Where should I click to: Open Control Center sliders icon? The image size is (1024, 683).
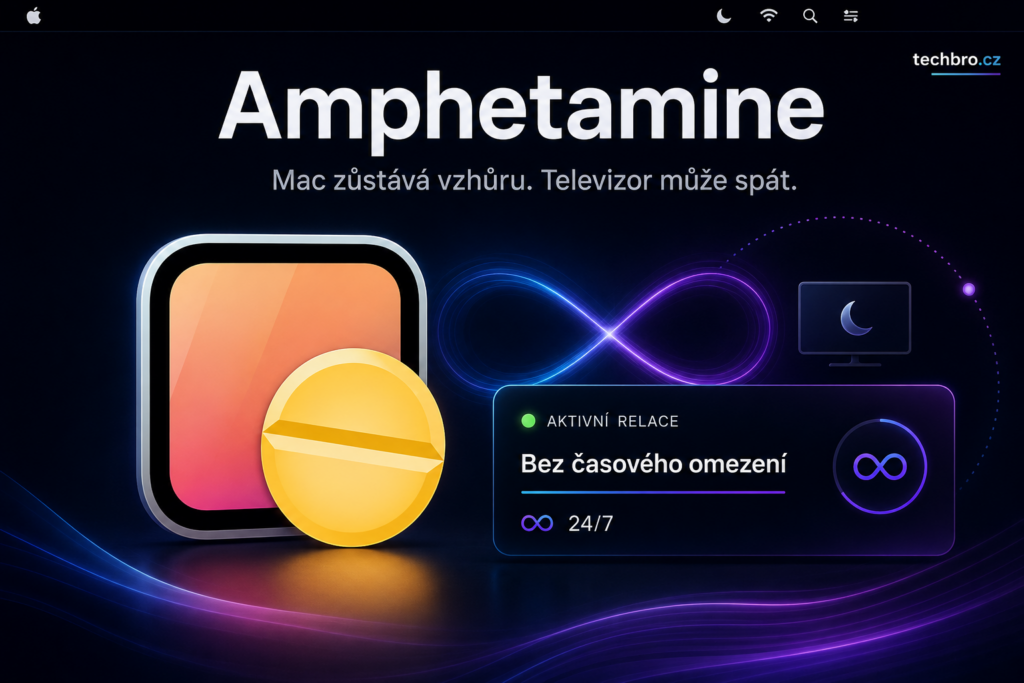tap(850, 16)
